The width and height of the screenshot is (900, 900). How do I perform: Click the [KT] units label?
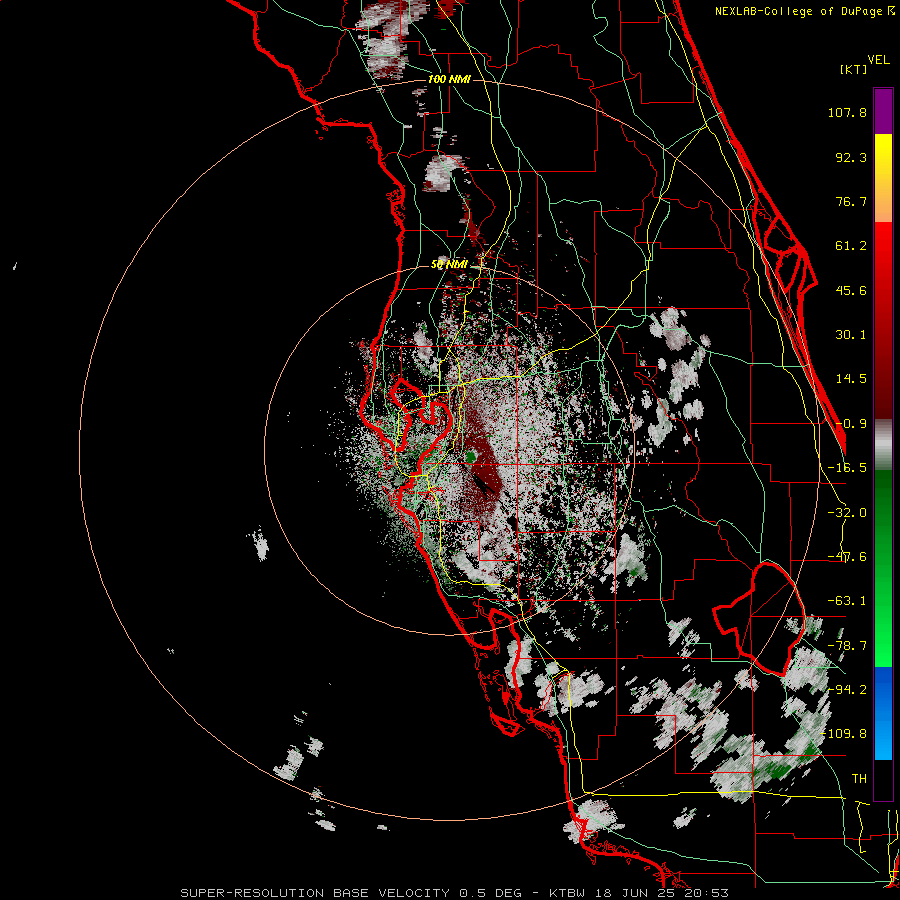click(854, 69)
